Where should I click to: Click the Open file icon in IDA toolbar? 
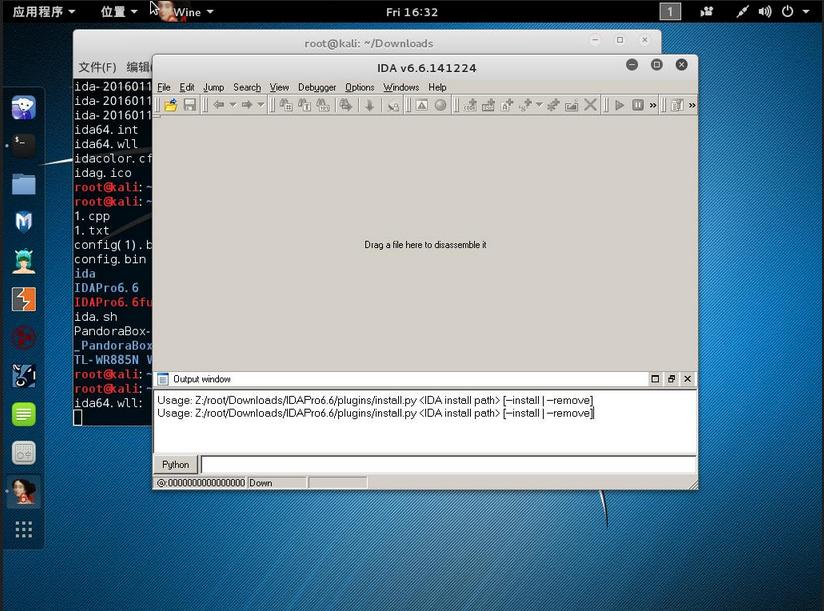170,105
